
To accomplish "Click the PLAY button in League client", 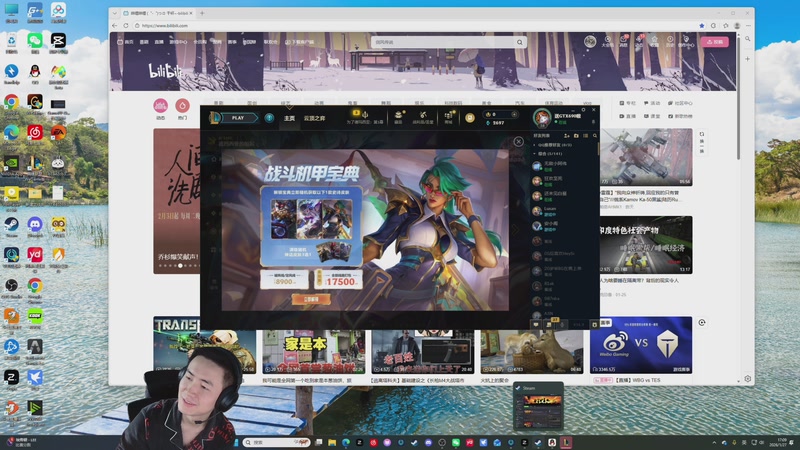I will [x=238, y=118].
